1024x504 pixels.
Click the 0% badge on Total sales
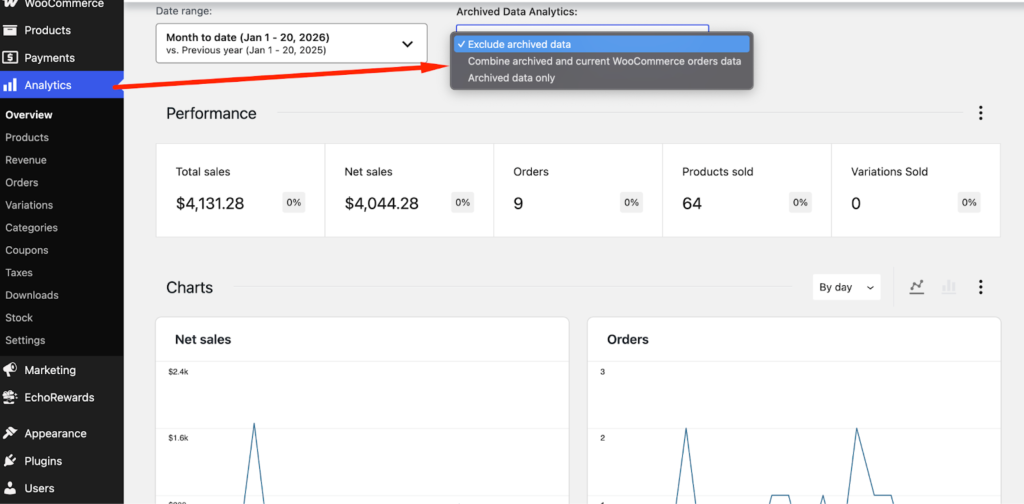click(294, 202)
